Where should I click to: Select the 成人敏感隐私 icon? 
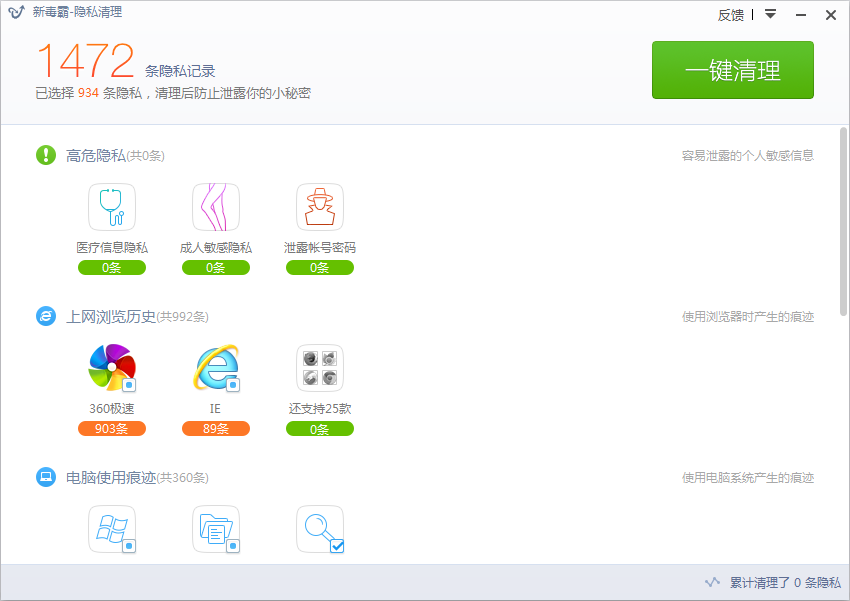click(216, 207)
